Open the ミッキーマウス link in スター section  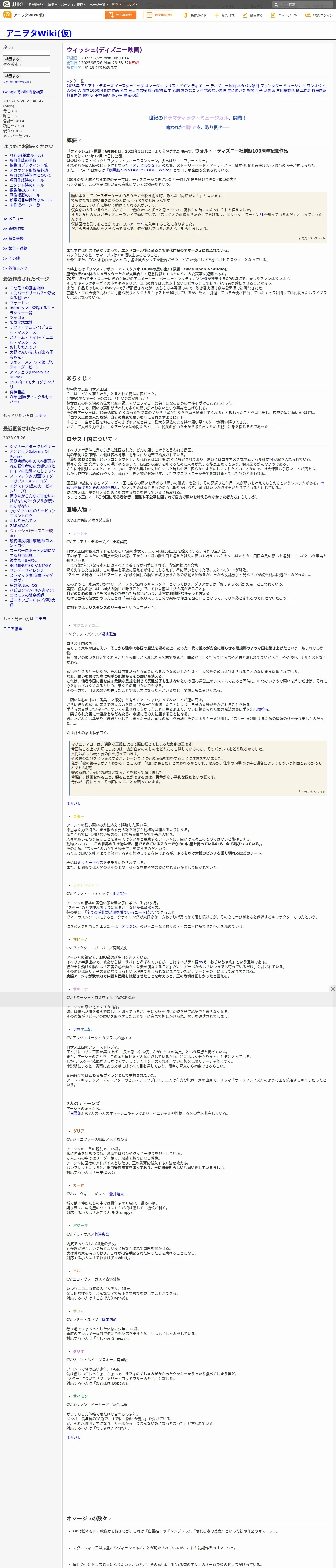[x=90, y=862]
